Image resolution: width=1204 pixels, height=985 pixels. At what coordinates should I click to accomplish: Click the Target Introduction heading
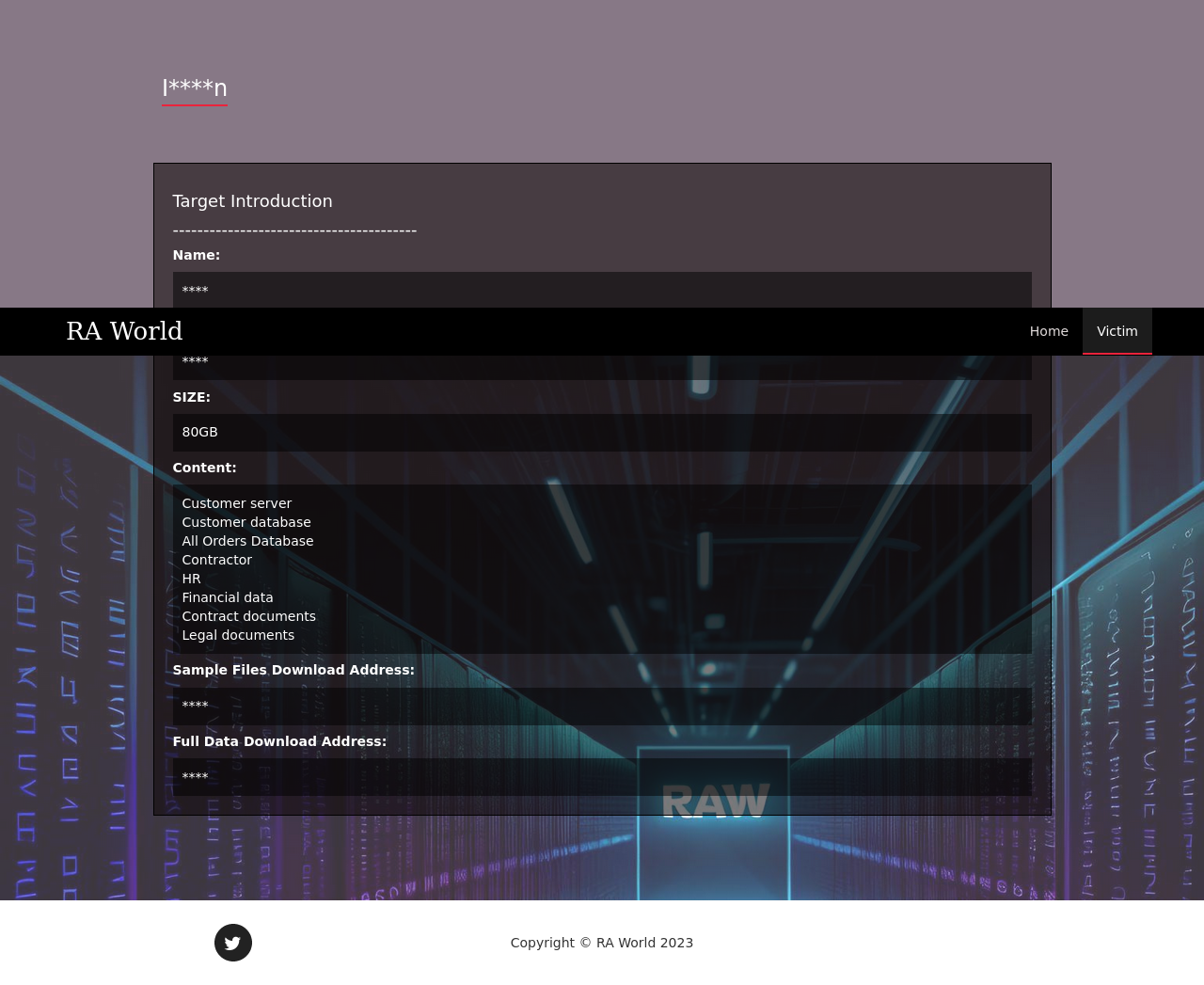click(x=252, y=201)
